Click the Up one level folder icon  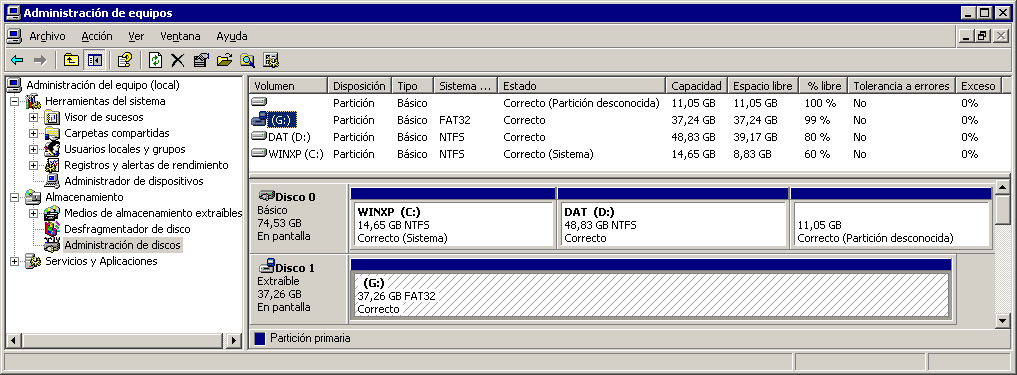point(71,60)
